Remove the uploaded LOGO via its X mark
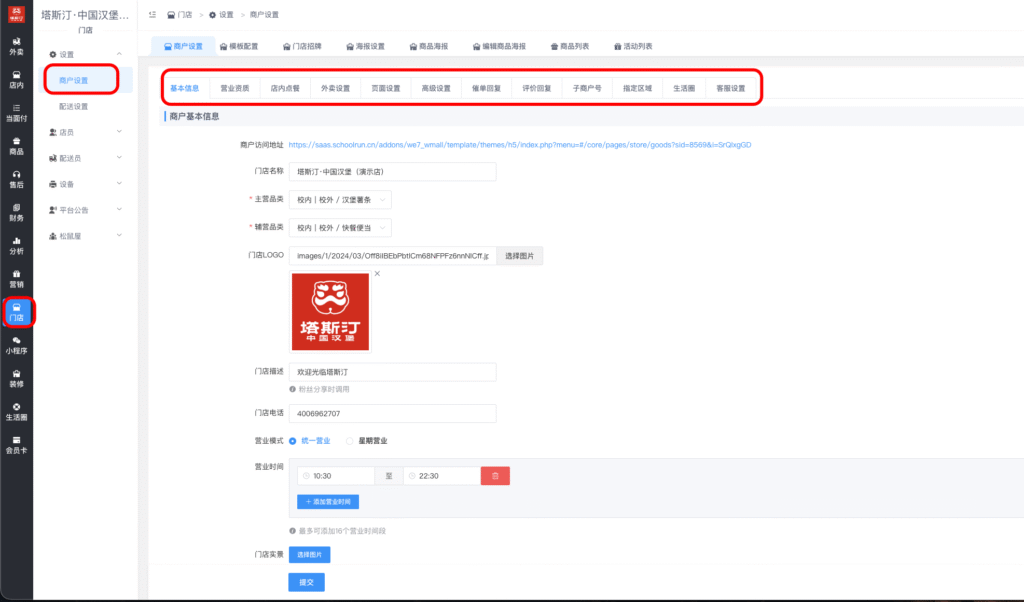This screenshot has height=602, width=1024. (377, 272)
